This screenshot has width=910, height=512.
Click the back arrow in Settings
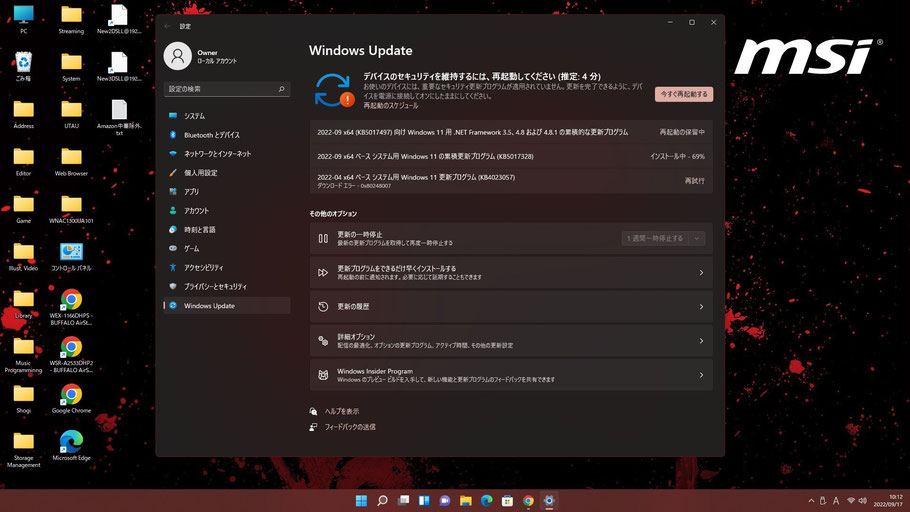tap(168, 26)
